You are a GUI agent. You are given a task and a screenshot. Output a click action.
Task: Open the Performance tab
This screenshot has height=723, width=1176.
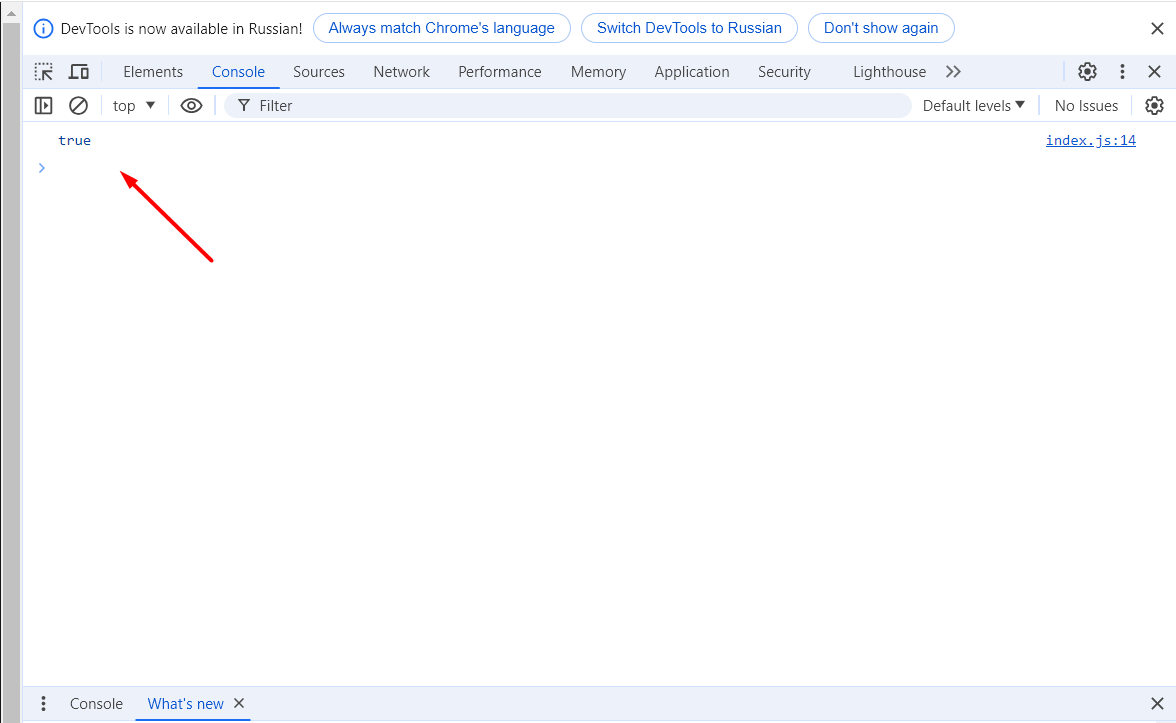(500, 72)
